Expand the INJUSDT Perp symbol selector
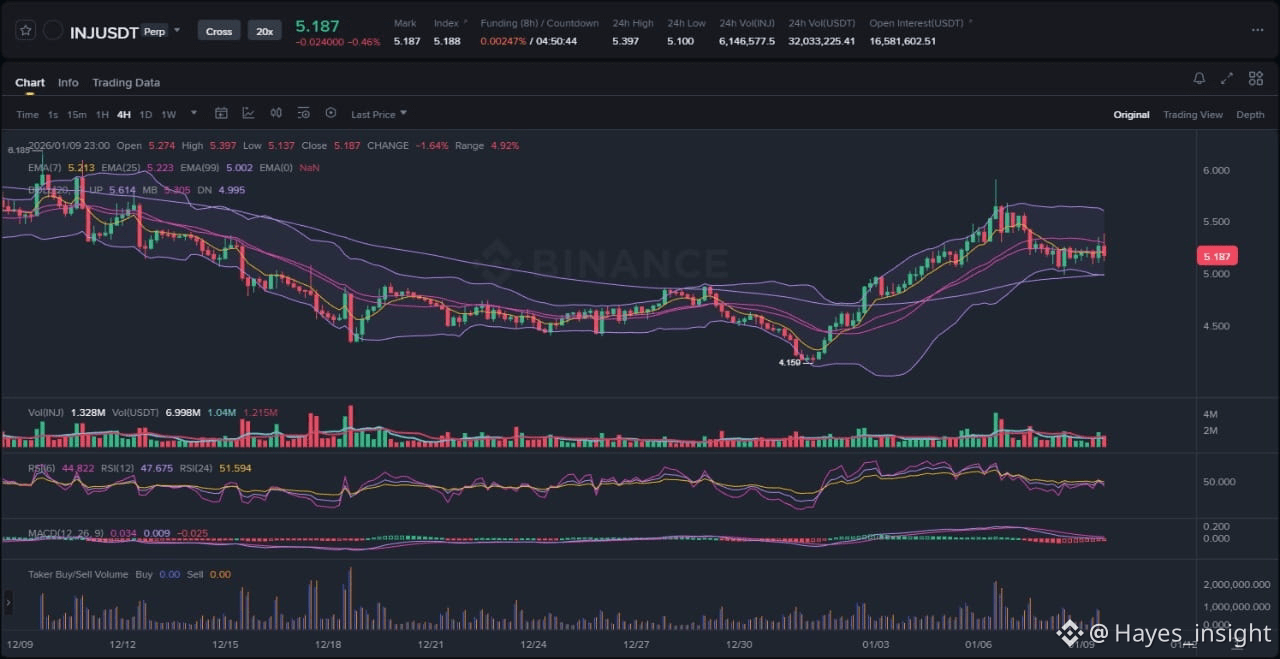 tap(177, 30)
